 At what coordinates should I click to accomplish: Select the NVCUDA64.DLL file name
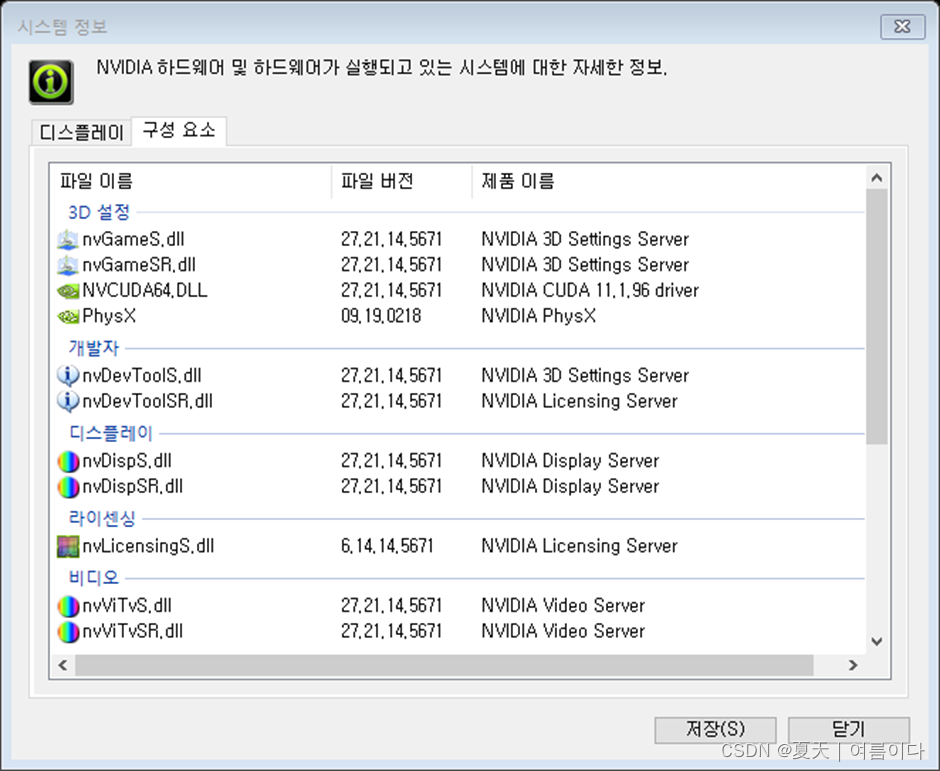tap(144, 291)
